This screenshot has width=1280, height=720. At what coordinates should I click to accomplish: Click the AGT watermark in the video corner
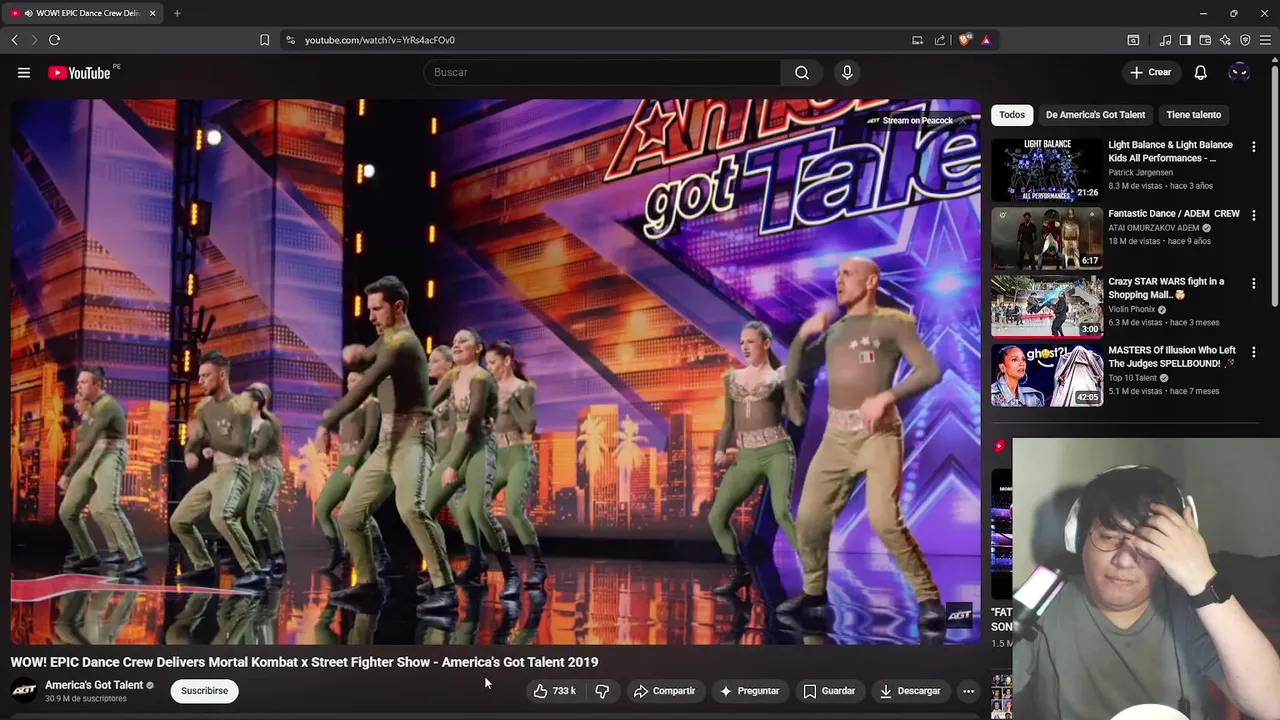coord(959,615)
